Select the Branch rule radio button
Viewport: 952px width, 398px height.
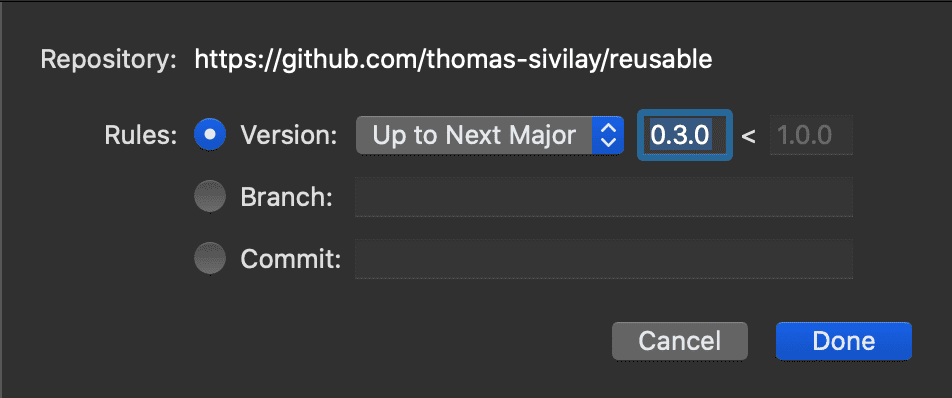coord(209,197)
